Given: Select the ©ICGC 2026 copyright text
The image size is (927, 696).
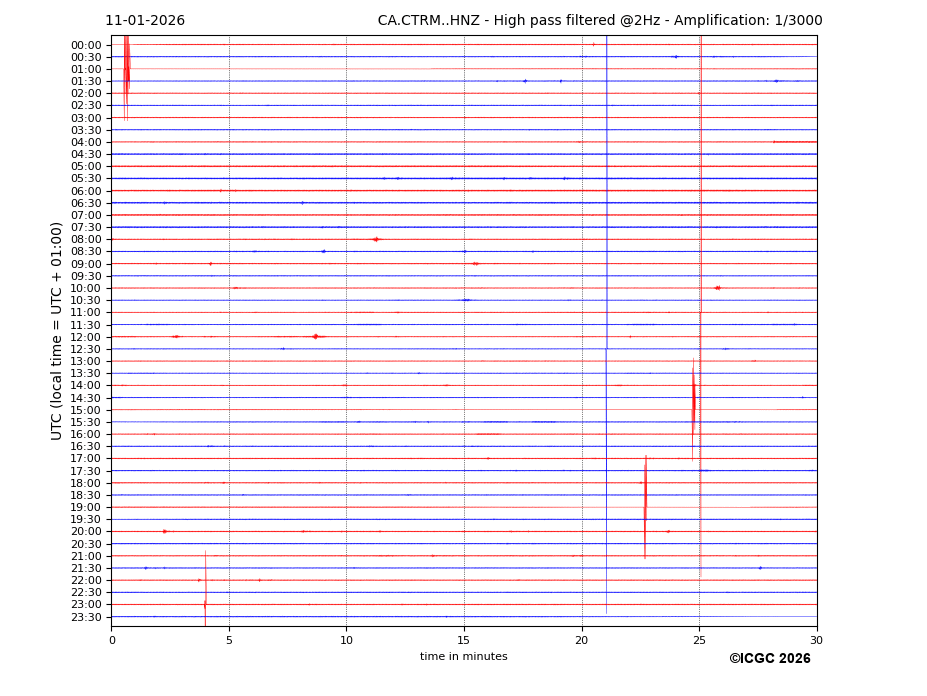Looking at the screenshot, I should tap(769, 659).
